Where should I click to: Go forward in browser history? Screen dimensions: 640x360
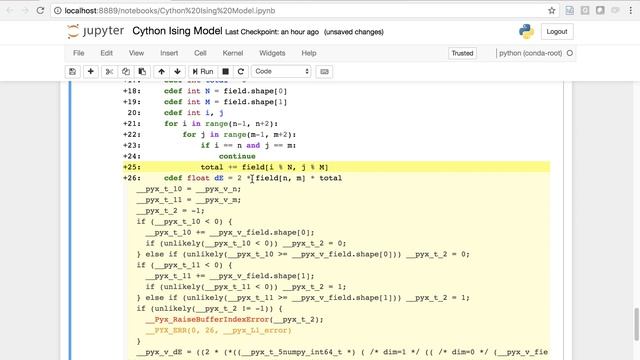pyautogui.click(x=25, y=11)
